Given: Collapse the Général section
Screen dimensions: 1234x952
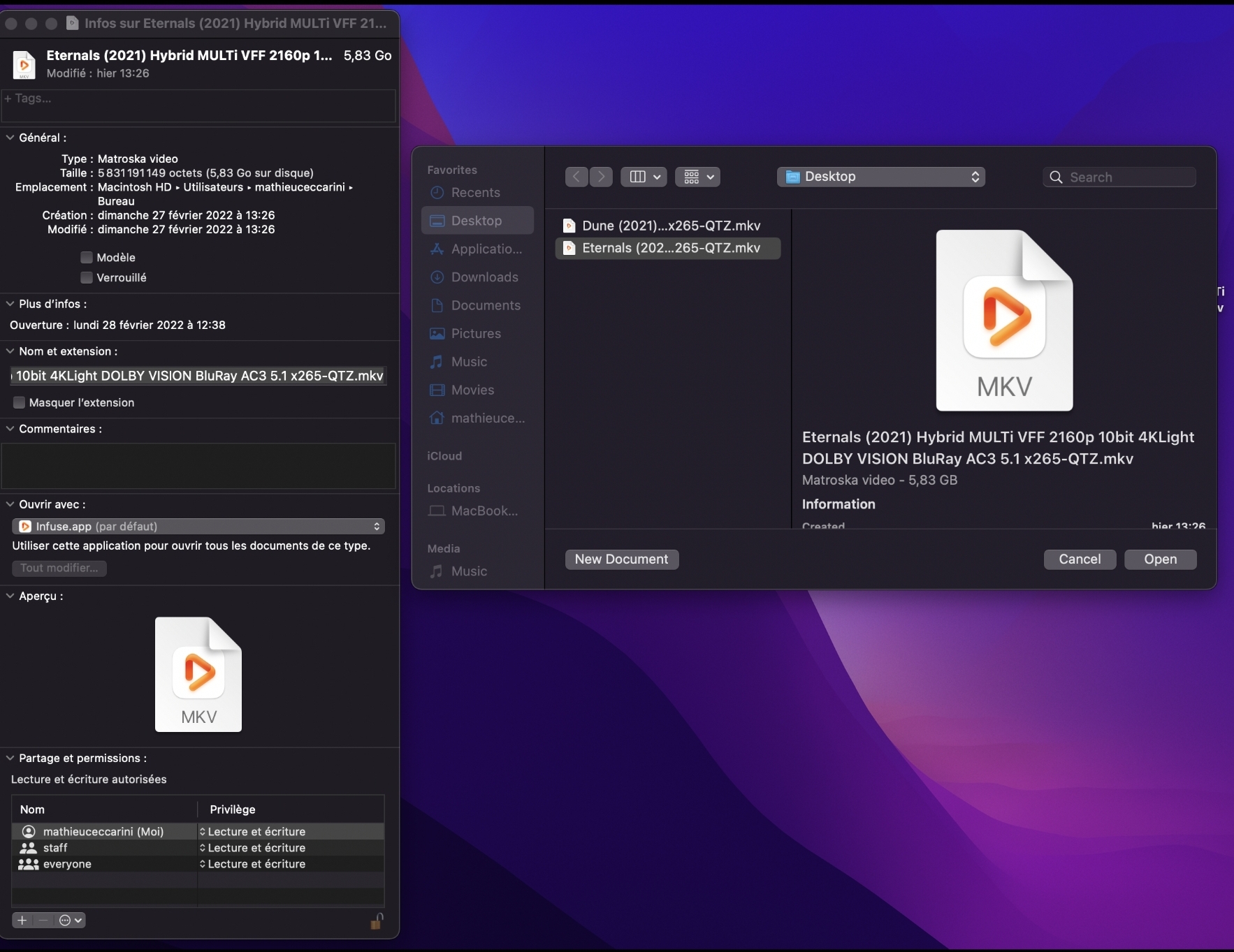Looking at the screenshot, I should tap(10, 138).
